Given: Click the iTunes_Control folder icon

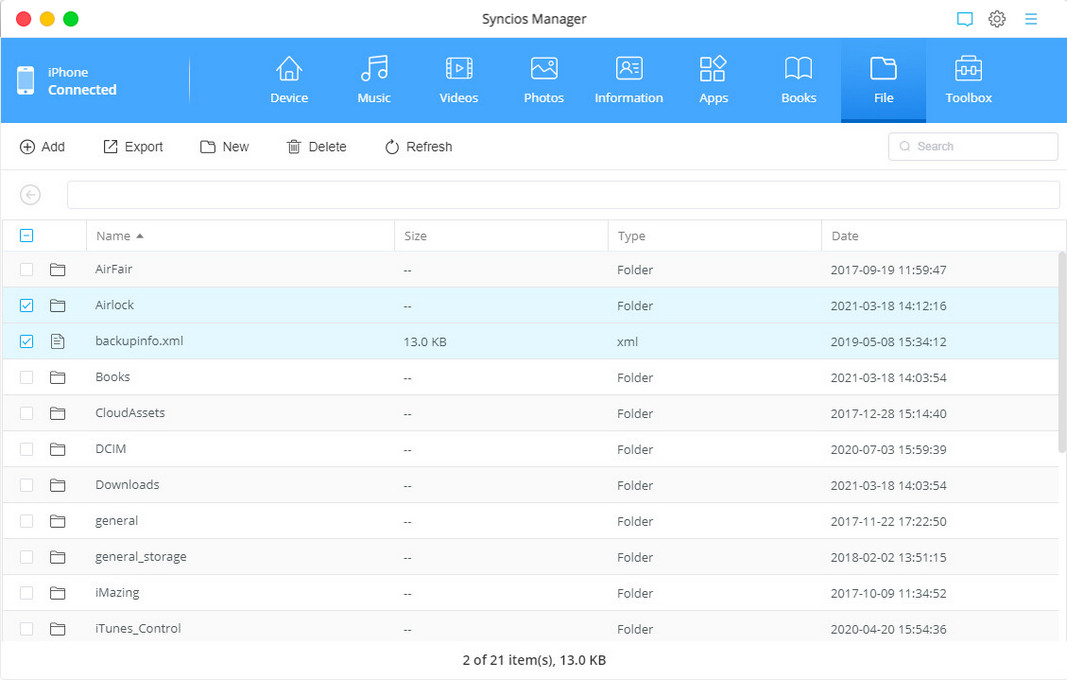Looking at the screenshot, I should (x=58, y=629).
